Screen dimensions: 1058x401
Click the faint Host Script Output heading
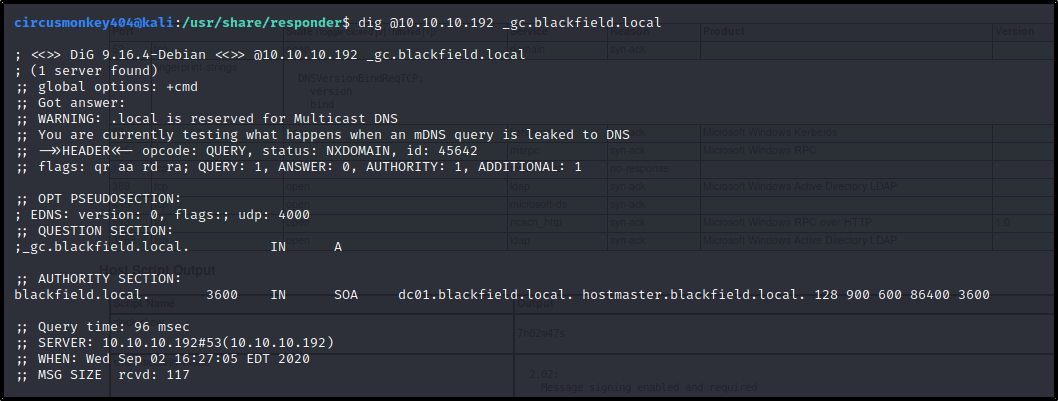click(x=157, y=270)
